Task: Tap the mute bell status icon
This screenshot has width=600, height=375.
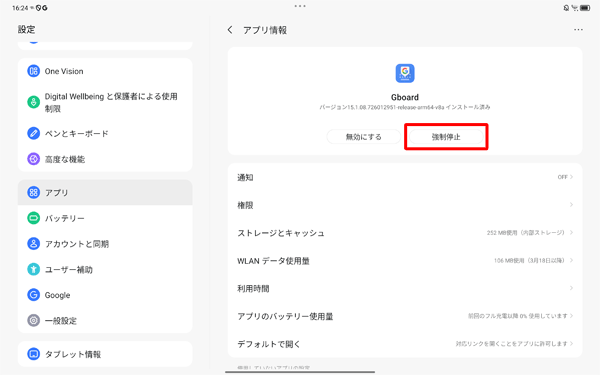Action: (x=566, y=8)
